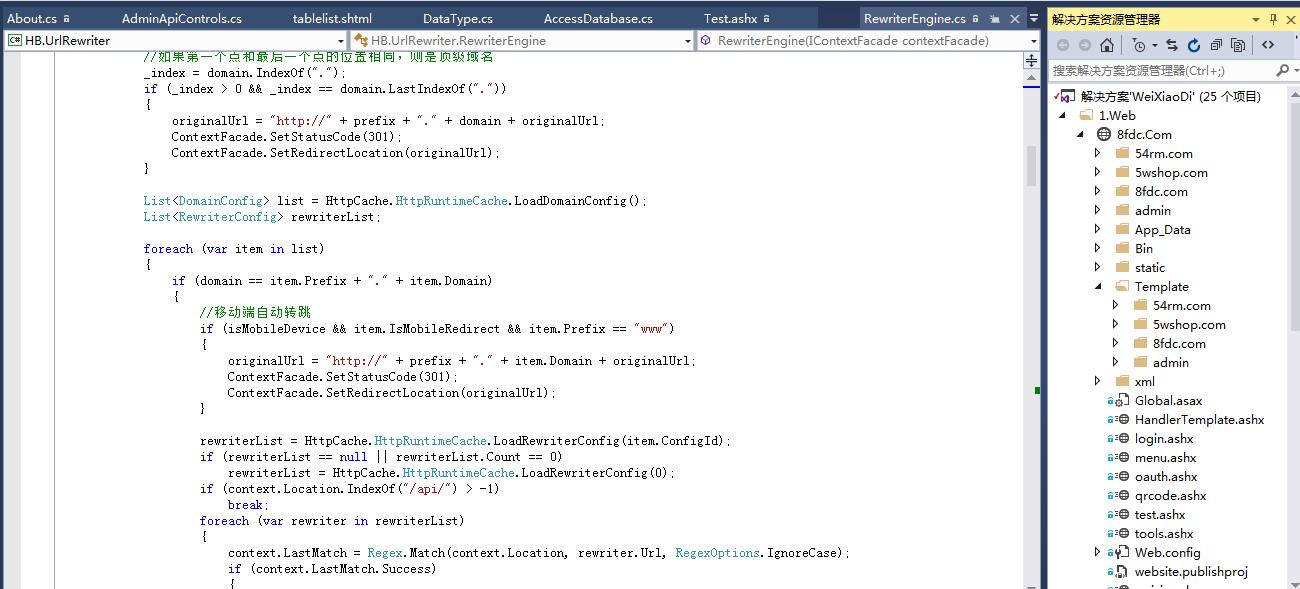Select the 8fdc.com folder under Template
1300x589 pixels.
1179,343
